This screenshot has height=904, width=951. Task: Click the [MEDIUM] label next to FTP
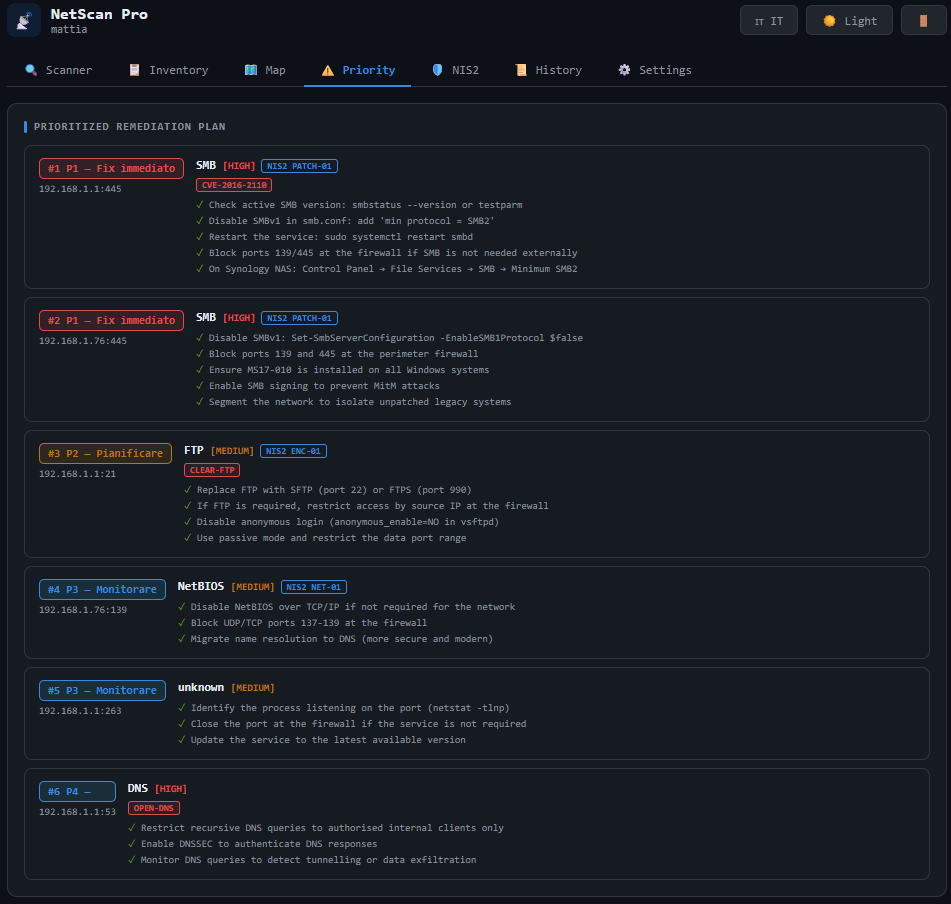coord(232,451)
